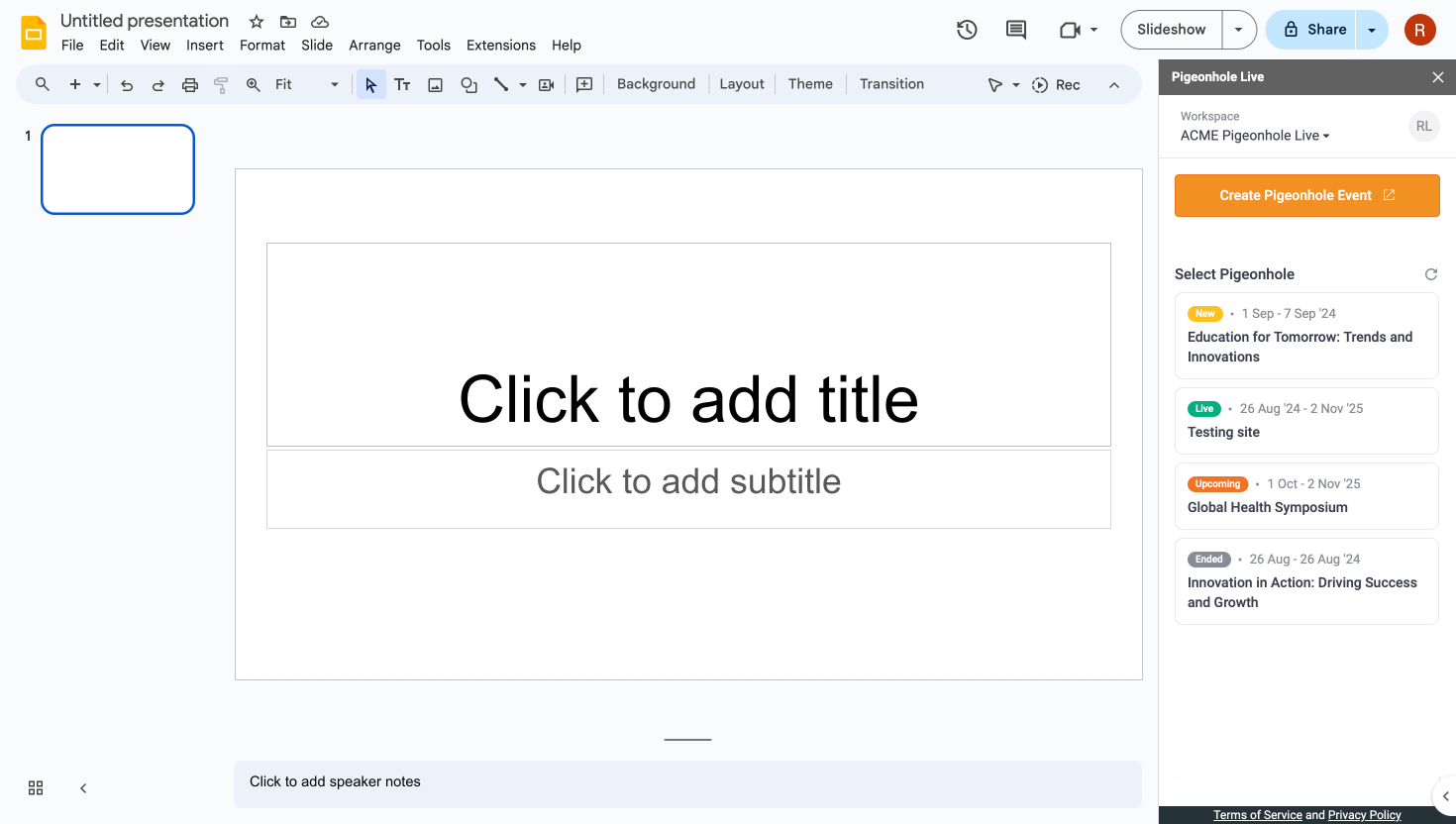Viewport: 1456px width, 824px height.
Task: Click the zoom magnifier tool
Action: point(254,85)
